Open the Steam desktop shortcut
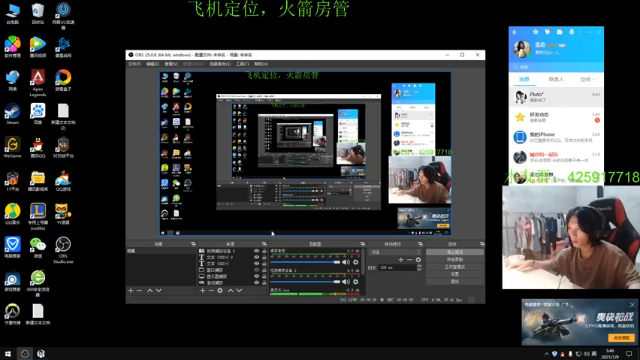 click(x=12, y=114)
